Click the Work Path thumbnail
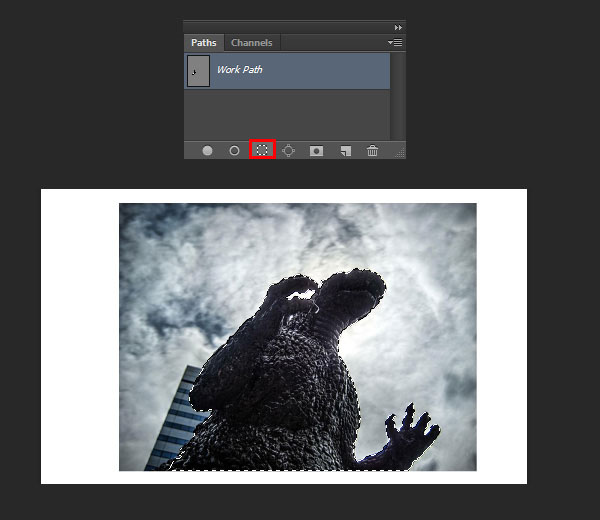Screen dimensions: 600x520 click(198, 71)
